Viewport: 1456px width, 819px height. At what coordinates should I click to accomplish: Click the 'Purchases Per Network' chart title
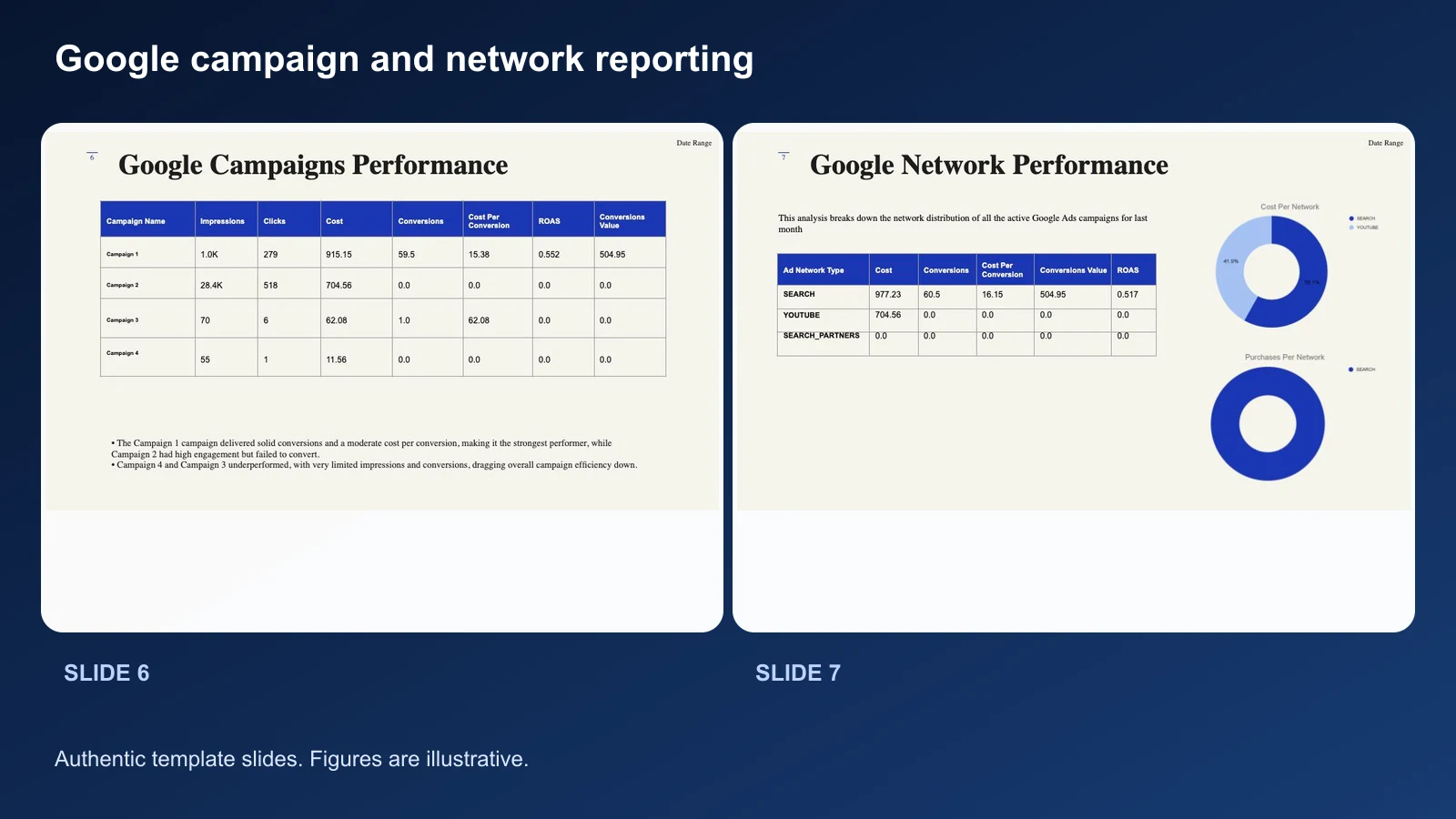pos(1284,358)
